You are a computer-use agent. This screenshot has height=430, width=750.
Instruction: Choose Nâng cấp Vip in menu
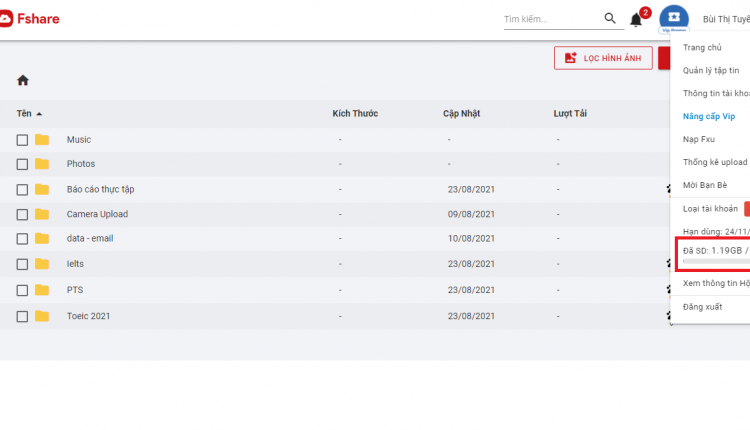pos(709,116)
